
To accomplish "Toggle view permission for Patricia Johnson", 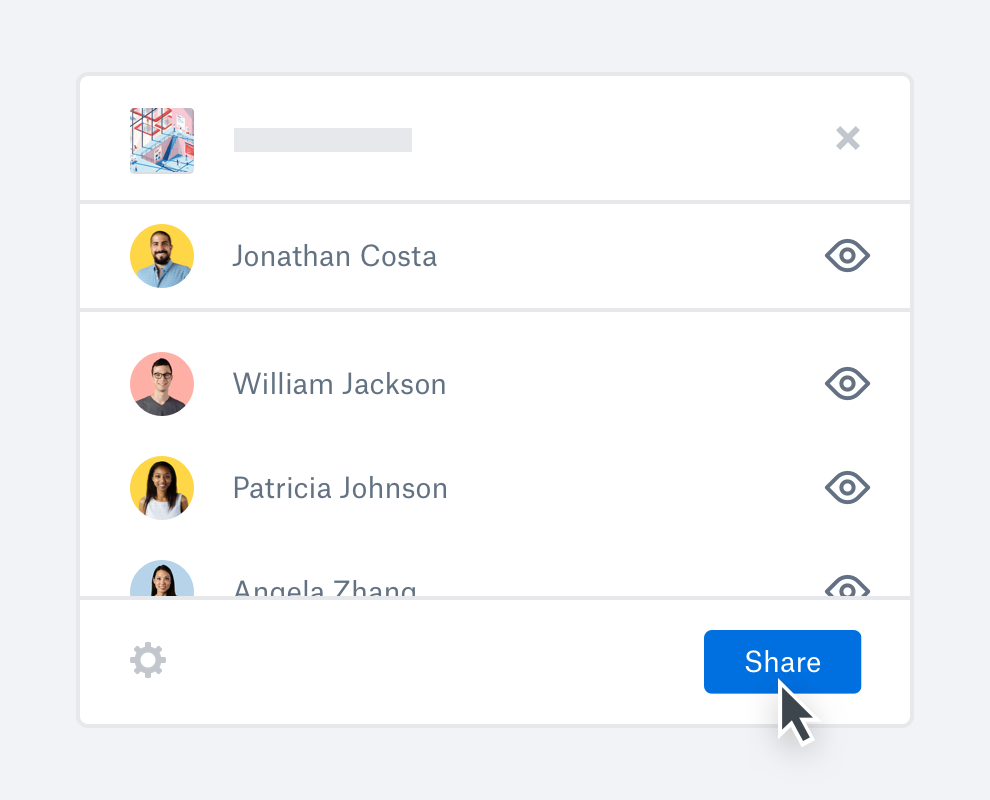I will (847, 487).
